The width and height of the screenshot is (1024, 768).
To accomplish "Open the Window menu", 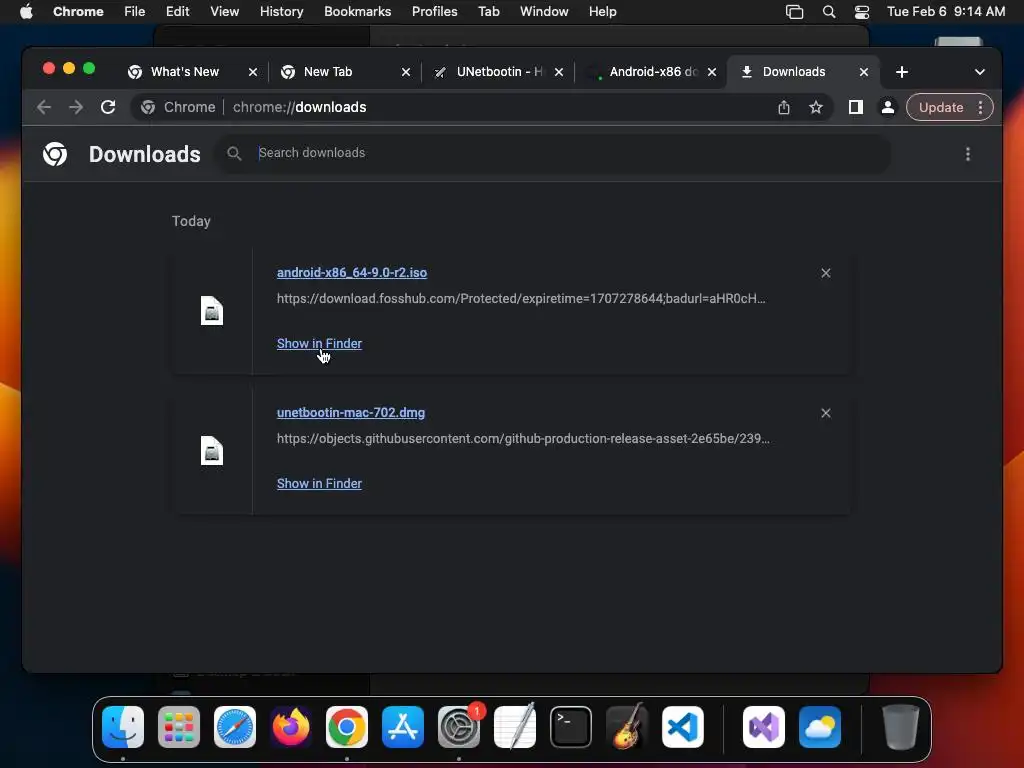I will (544, 11).
